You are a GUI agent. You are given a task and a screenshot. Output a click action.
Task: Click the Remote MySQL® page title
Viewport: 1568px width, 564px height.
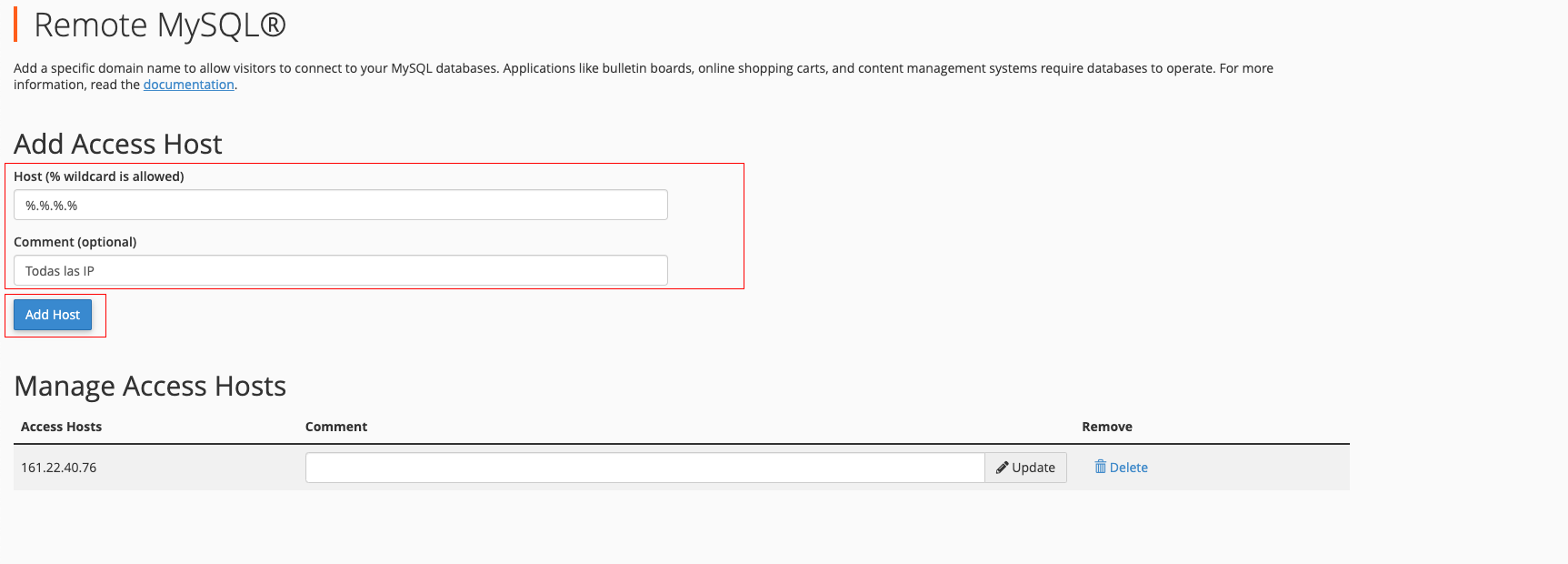pyautogui.click(x=160, y=25)
